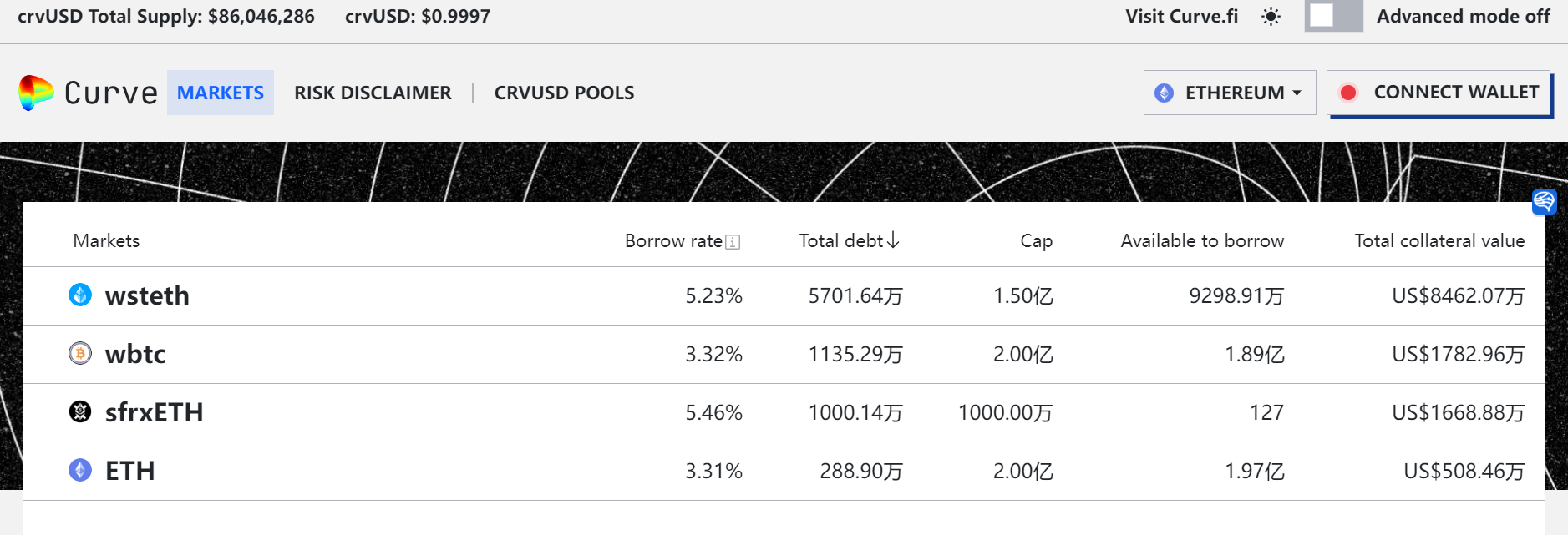Click the ETH market token icon

(80, 471)
